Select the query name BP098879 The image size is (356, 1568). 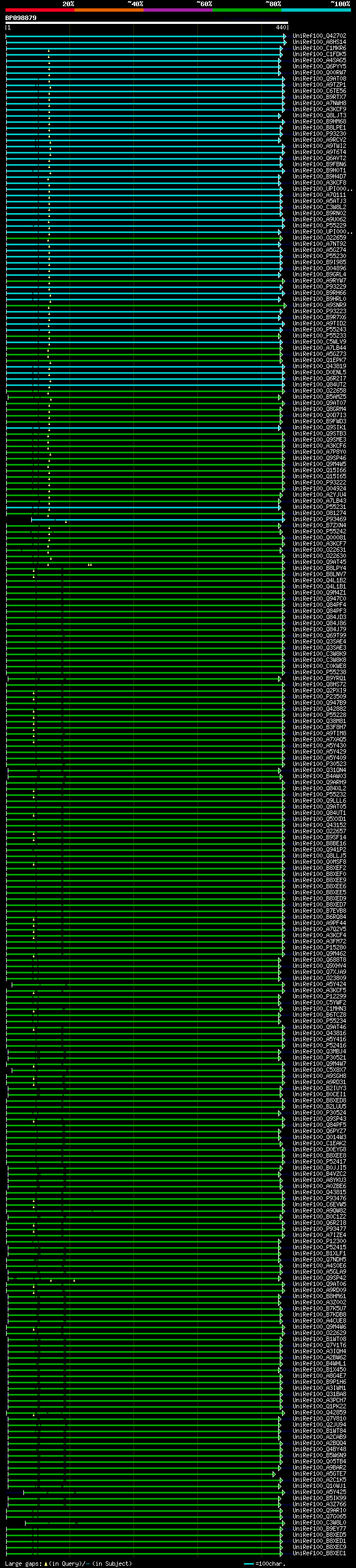point(21,18)
